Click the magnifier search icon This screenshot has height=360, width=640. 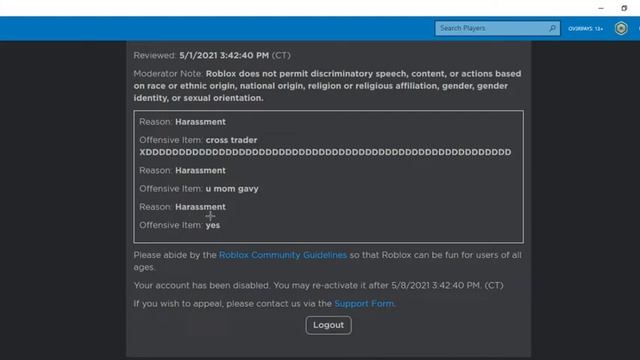coord(552,28)
